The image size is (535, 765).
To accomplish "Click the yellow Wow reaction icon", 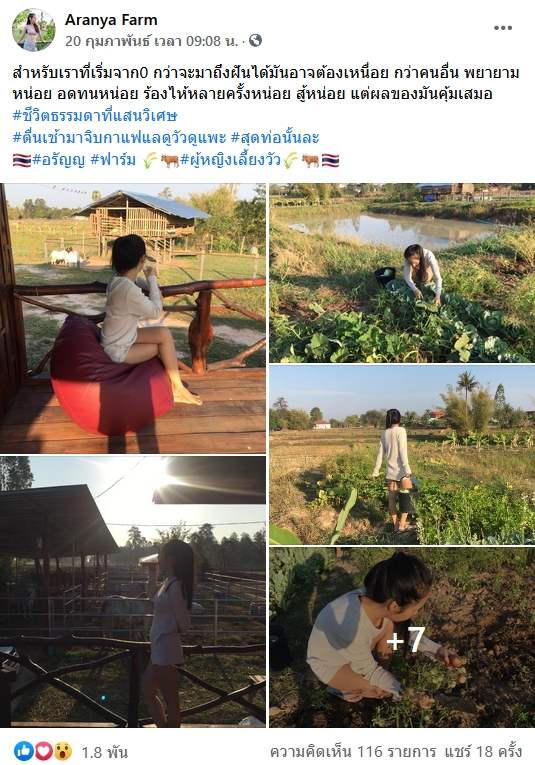I will pyautogui.click(x=63, y=751).
